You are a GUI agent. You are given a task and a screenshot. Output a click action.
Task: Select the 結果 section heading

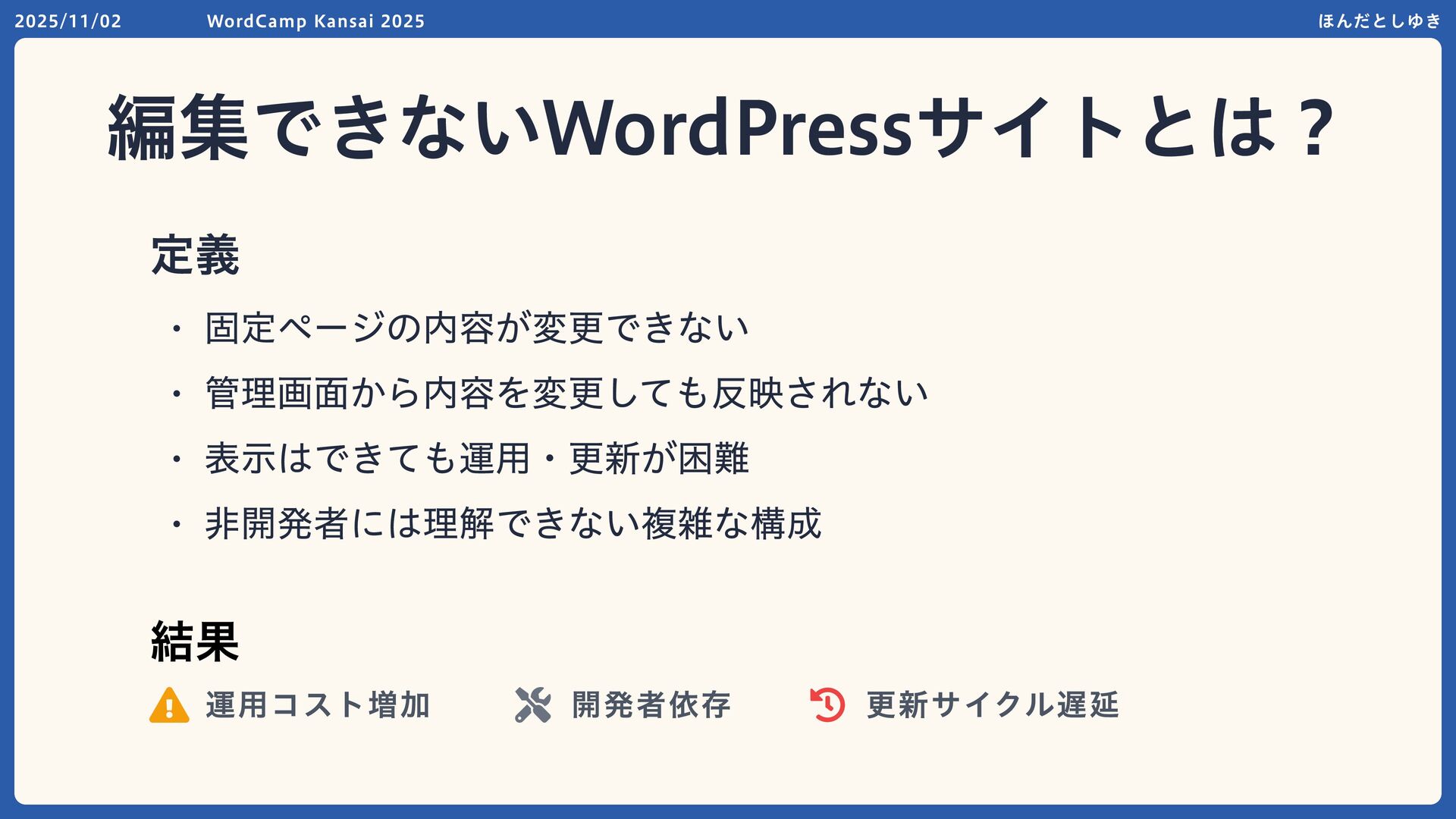coord(195,642)
